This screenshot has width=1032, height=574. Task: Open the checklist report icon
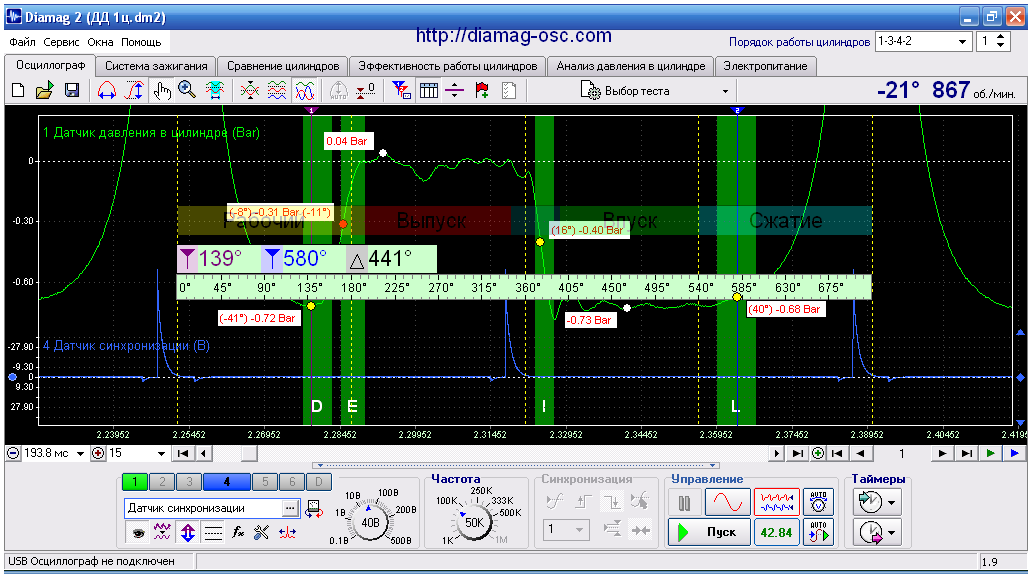[509, 90]
